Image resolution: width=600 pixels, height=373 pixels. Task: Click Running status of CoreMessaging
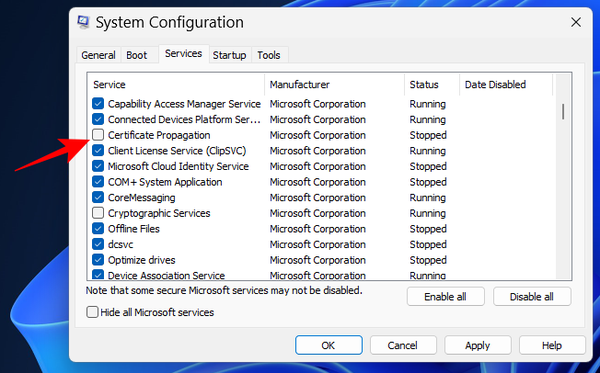pyautogui.click(x=427, y=197)
